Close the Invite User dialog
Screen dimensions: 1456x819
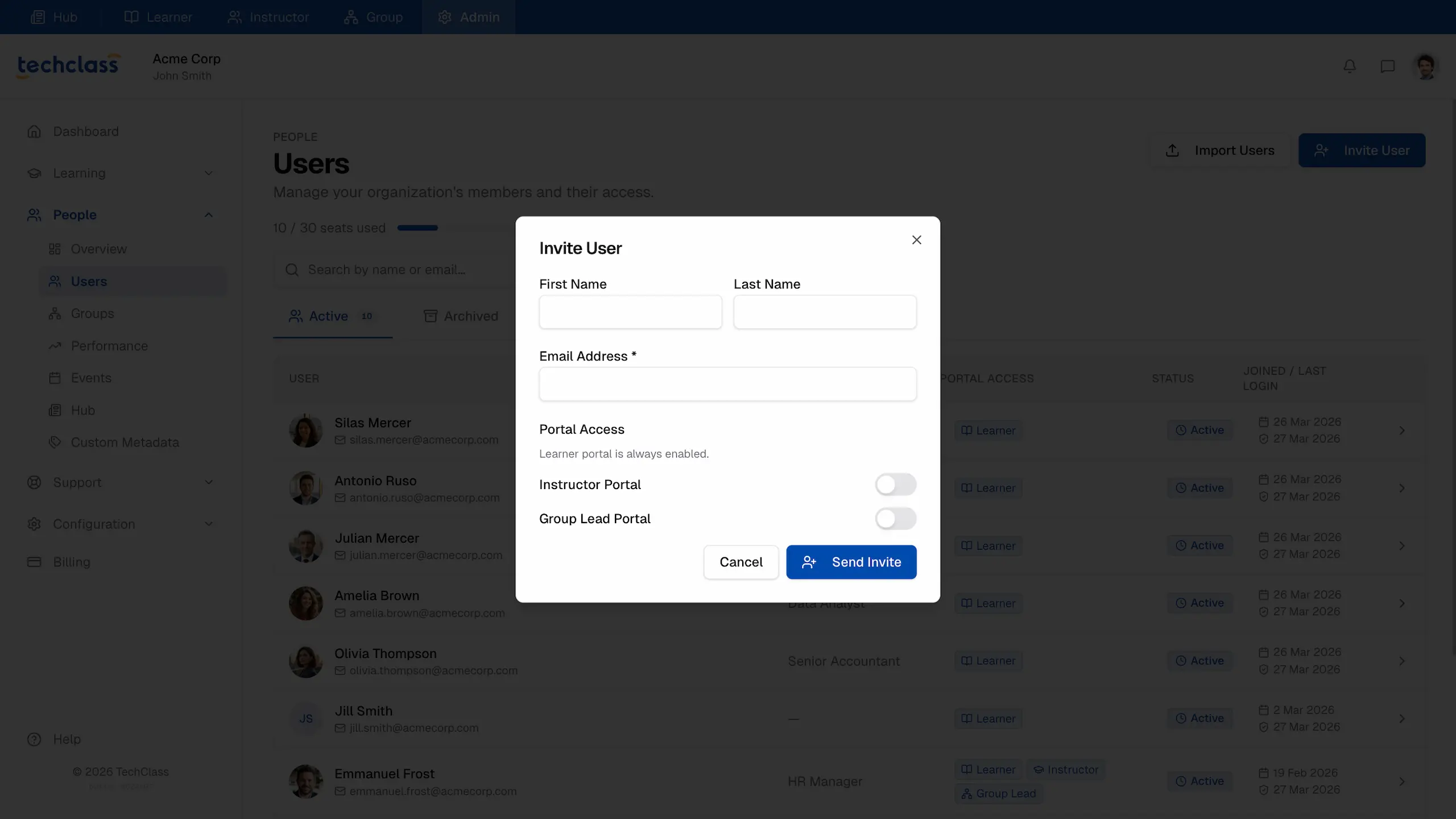coord(916,240)
